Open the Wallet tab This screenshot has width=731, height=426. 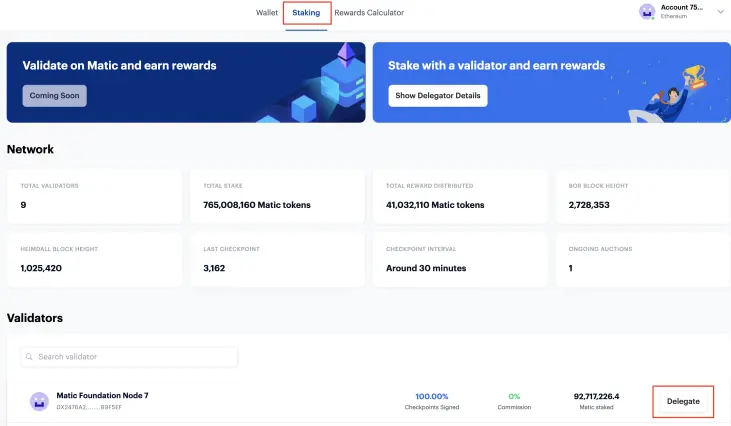pyautogui.click(x=267, y=13)
